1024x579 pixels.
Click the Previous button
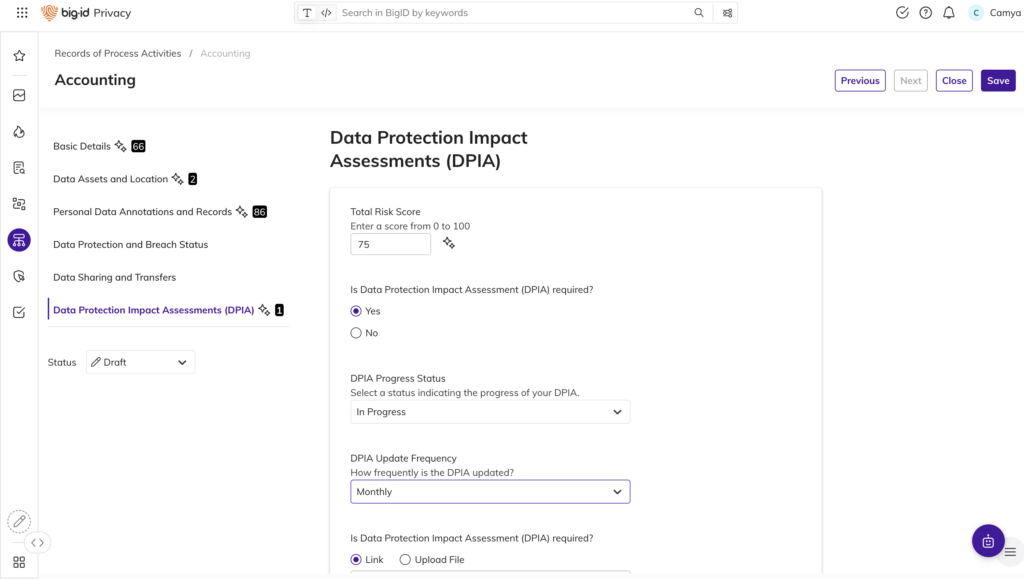(860, 80)
